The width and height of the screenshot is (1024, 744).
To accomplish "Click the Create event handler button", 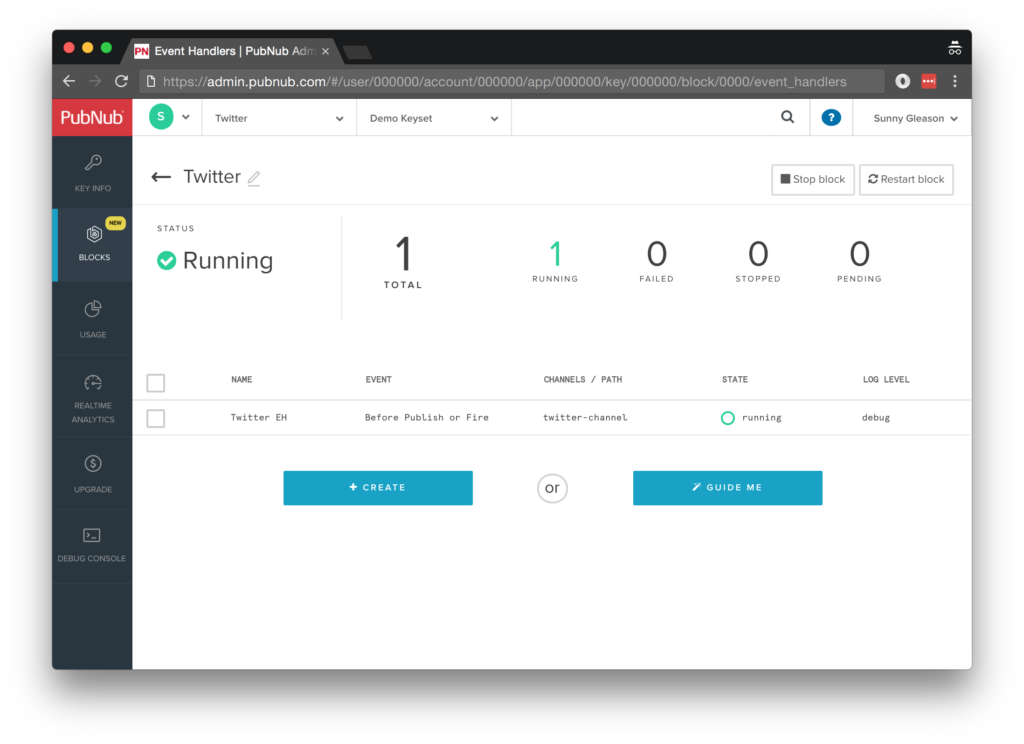I will [378, 488].
